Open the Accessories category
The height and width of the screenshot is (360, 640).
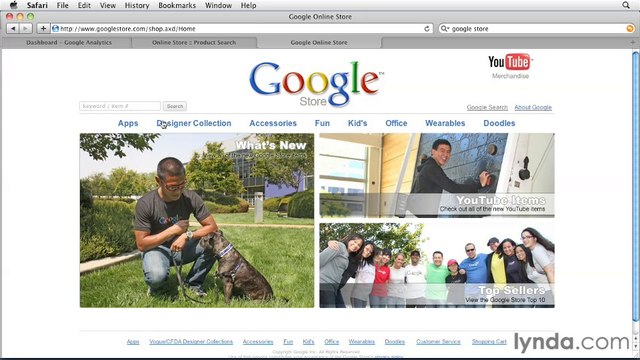[x=273, y=123]
